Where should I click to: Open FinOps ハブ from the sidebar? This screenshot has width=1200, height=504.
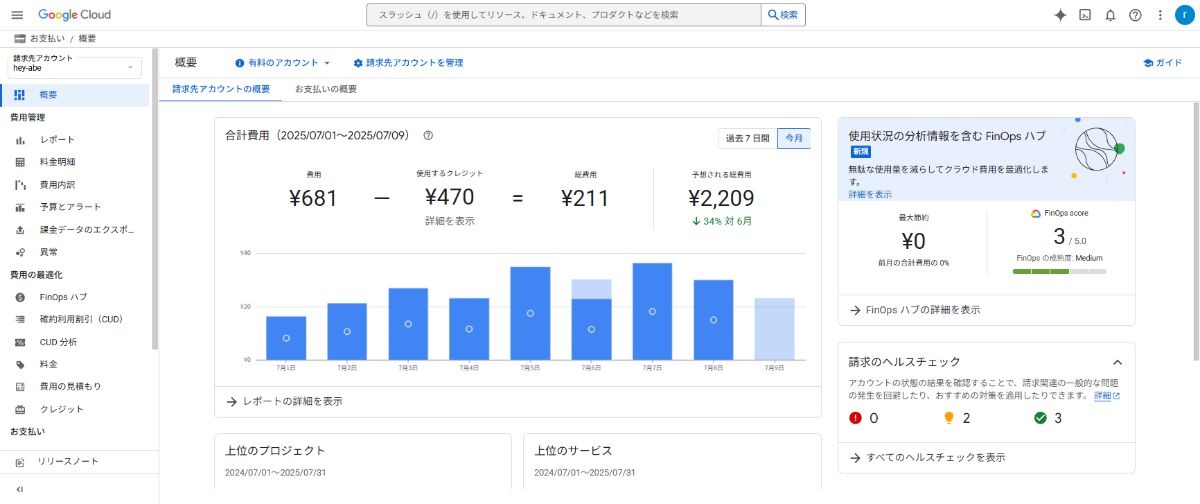63,297
